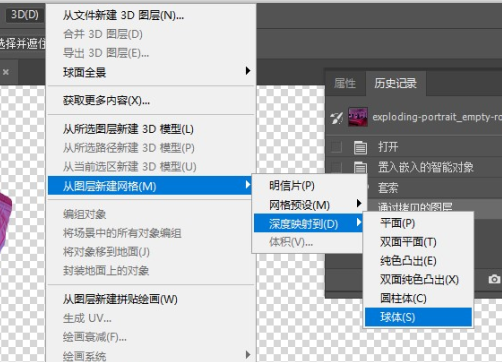Choose 从所选图层新建 3D 模型(L)

151,129
